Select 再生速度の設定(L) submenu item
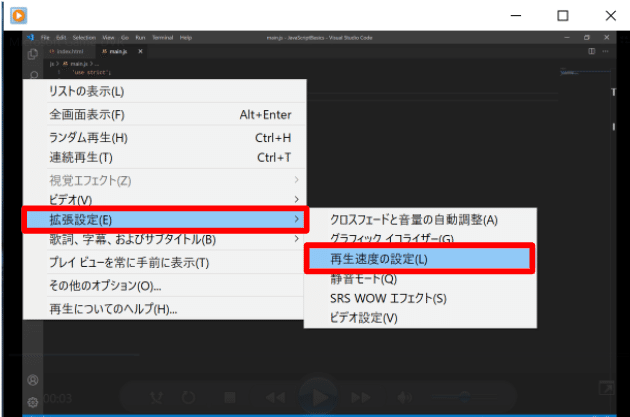 point(419,259)
